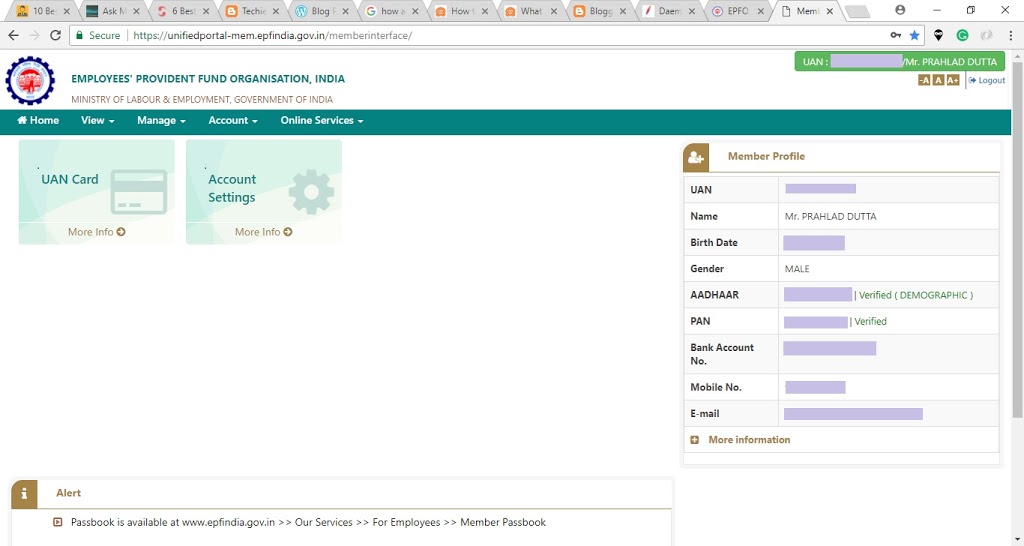Open the Manage dropdown menu

(x=161, y=120)
